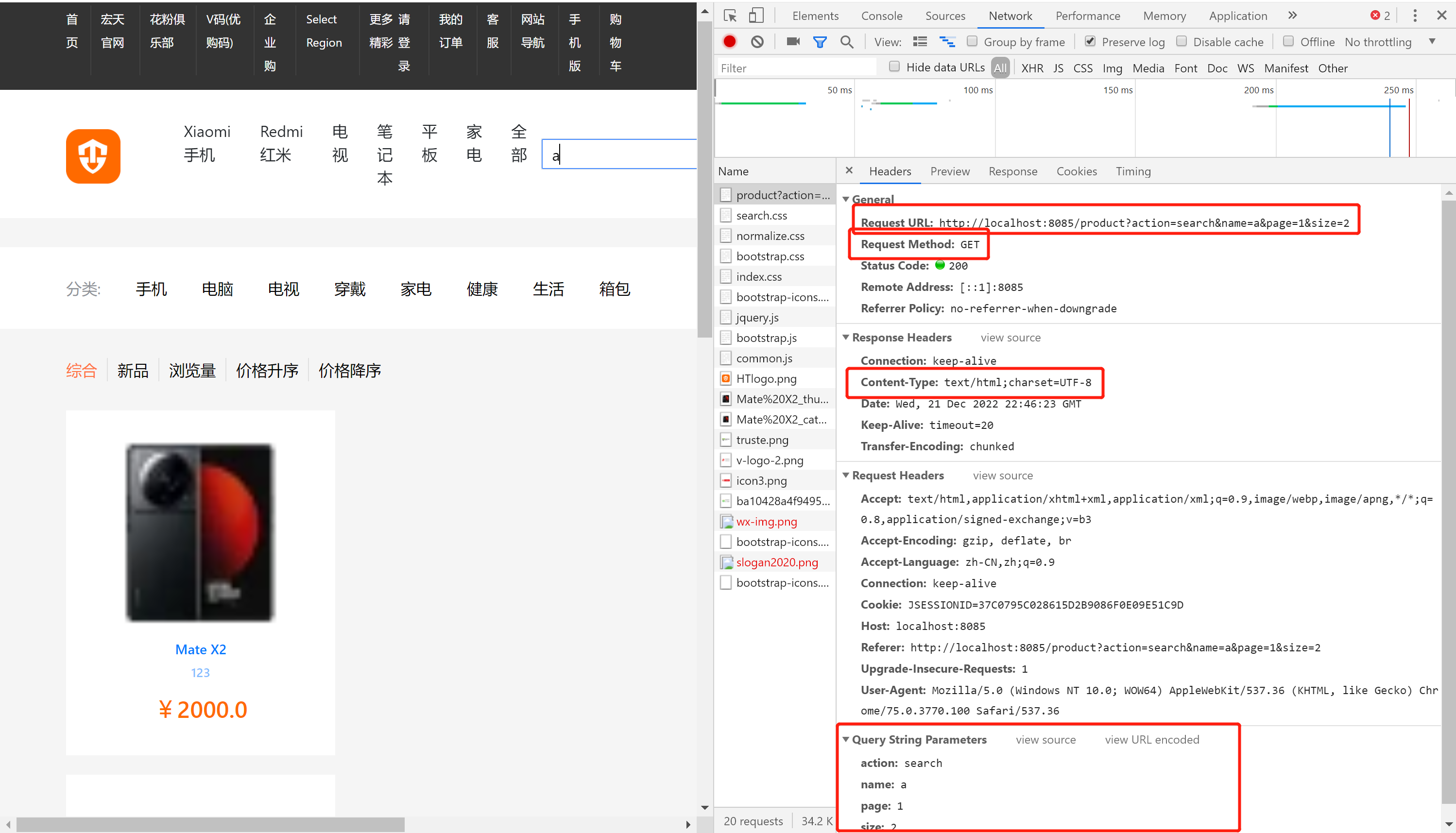
Task: Select the product?action= document request
Action: pos(775,195)
